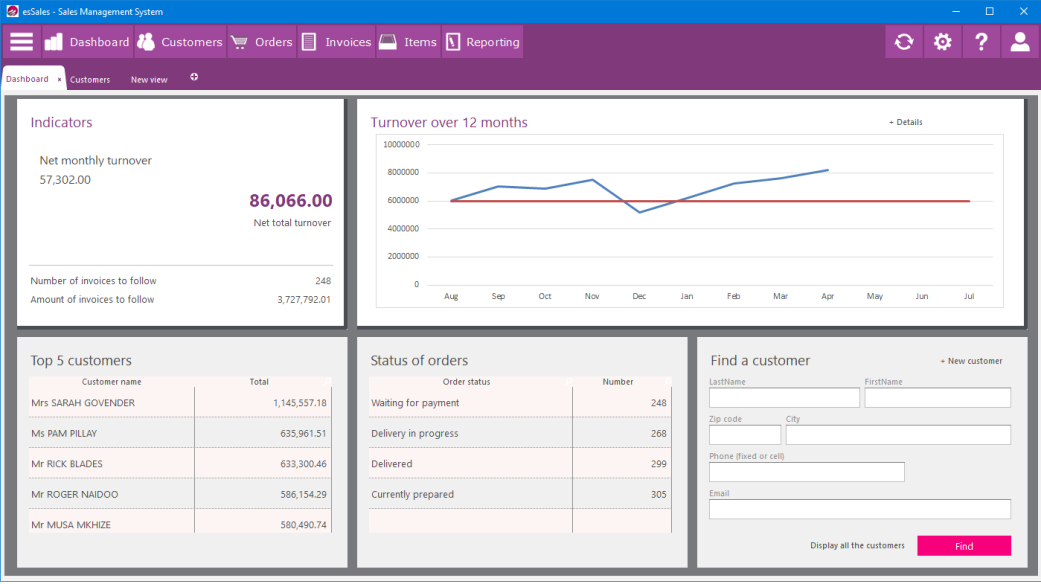Open settings via the gear icon

pos(942,41)
